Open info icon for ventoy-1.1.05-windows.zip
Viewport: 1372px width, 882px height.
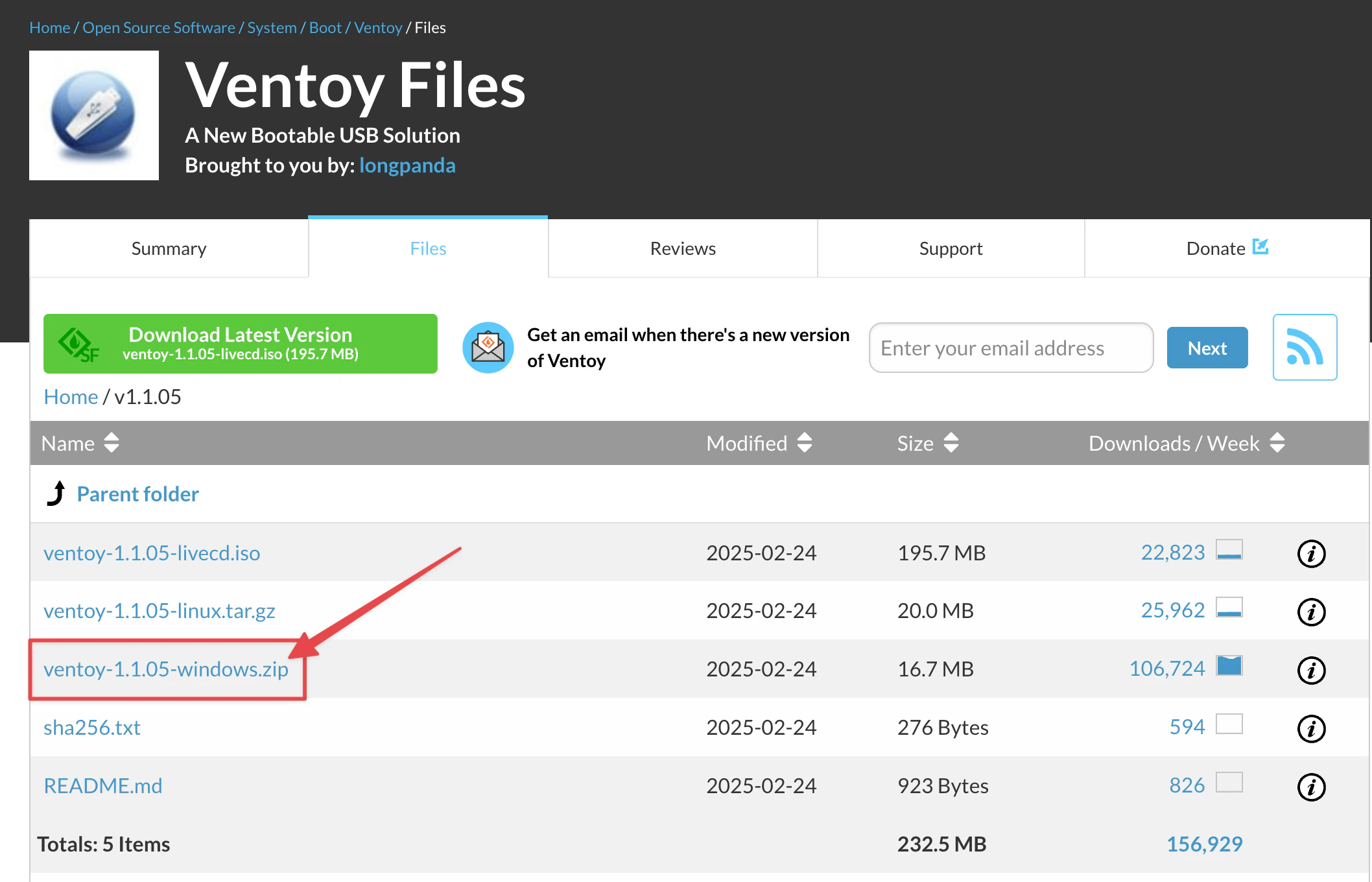pos(1311,669)
